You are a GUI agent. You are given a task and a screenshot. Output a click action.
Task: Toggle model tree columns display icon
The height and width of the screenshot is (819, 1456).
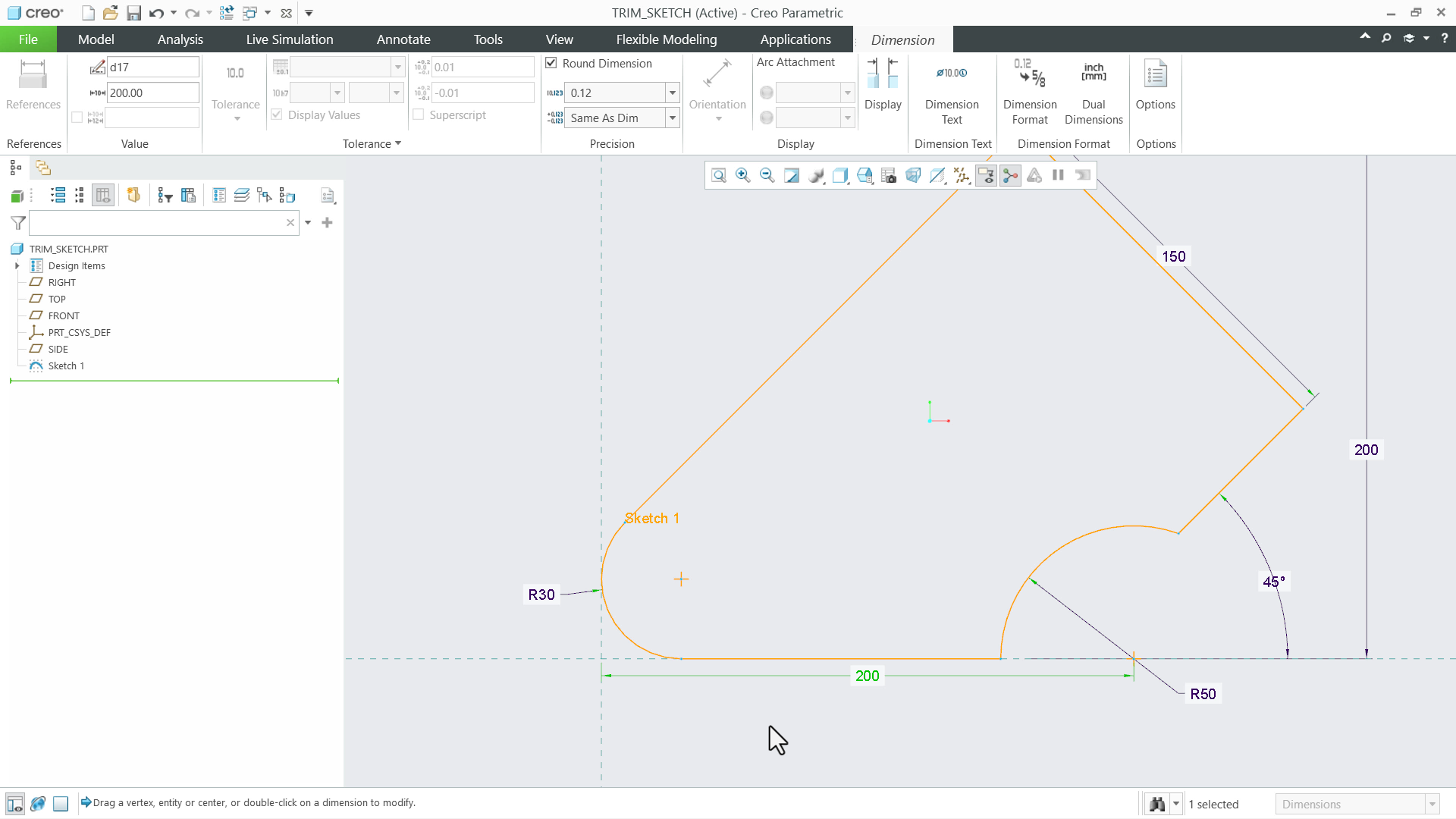(102, 196)
